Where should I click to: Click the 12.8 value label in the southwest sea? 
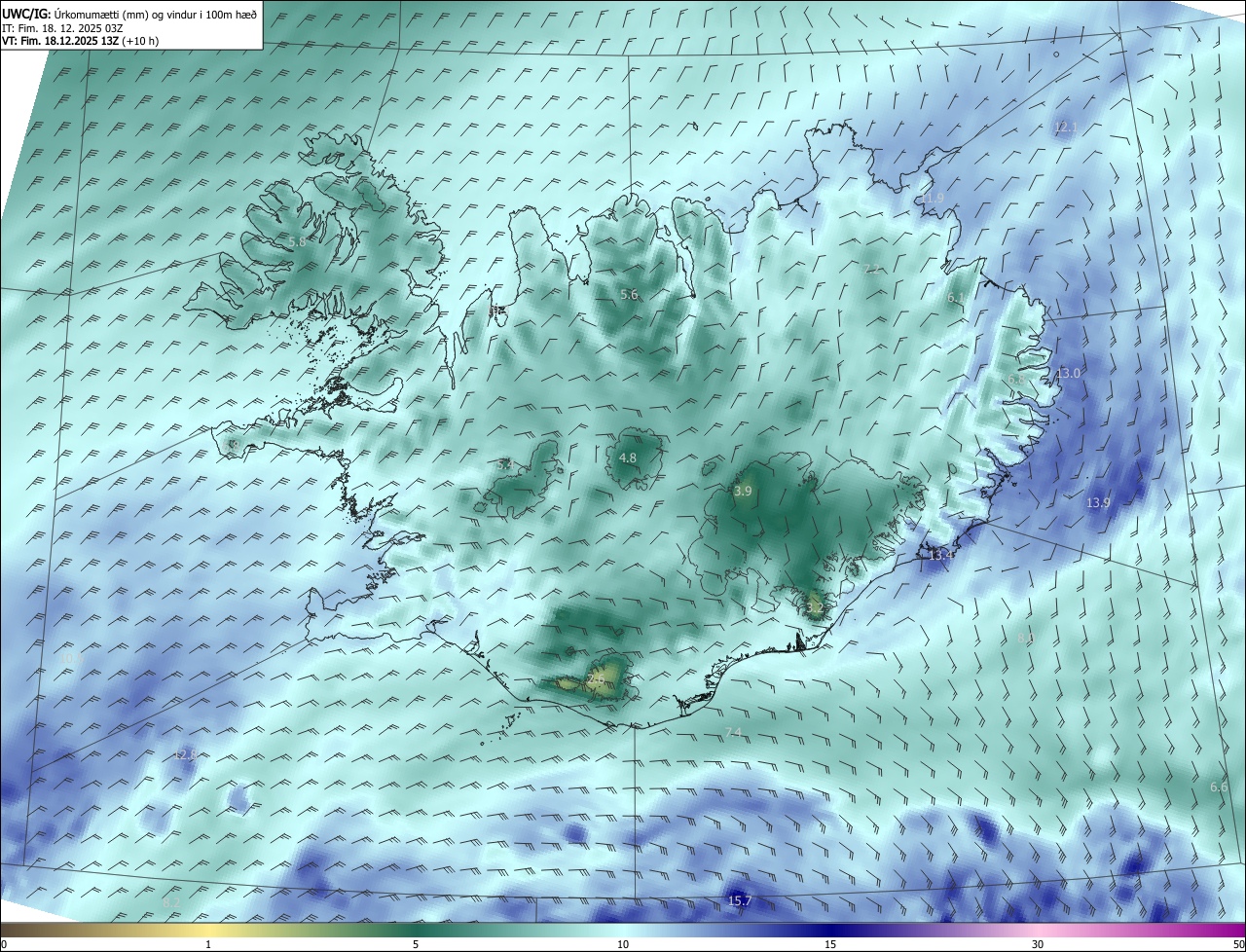[185, 754]
